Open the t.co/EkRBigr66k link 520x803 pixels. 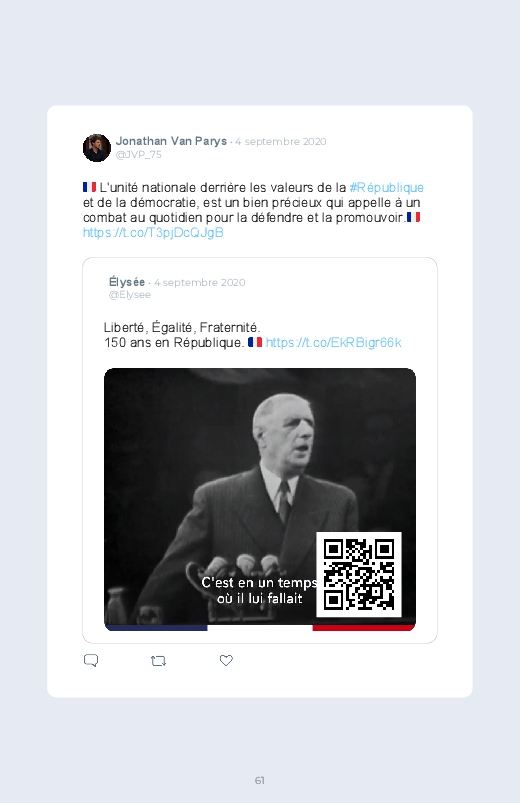334,343
